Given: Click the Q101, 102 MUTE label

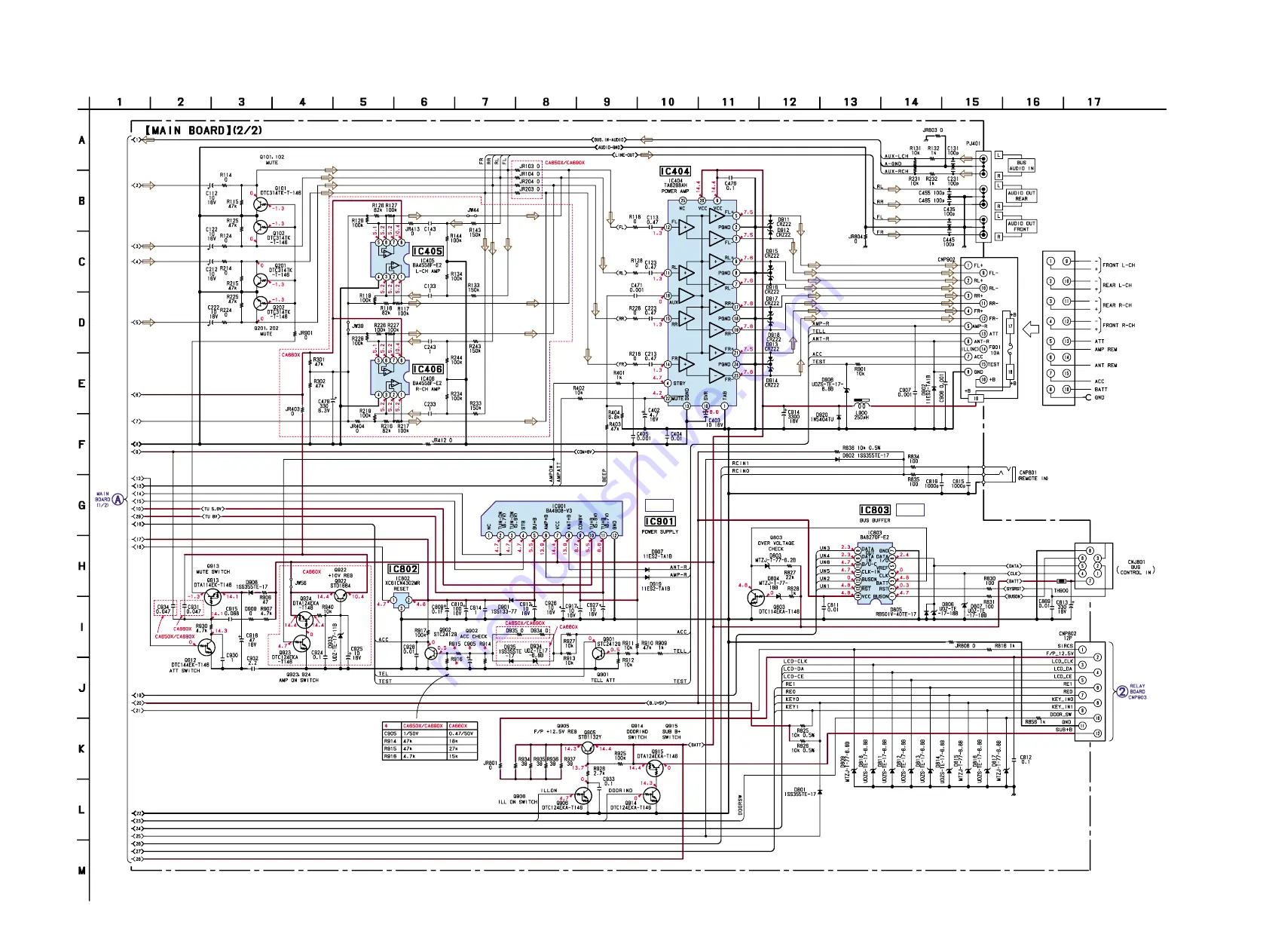Looking at the screenshot, I should pos(272,160).
